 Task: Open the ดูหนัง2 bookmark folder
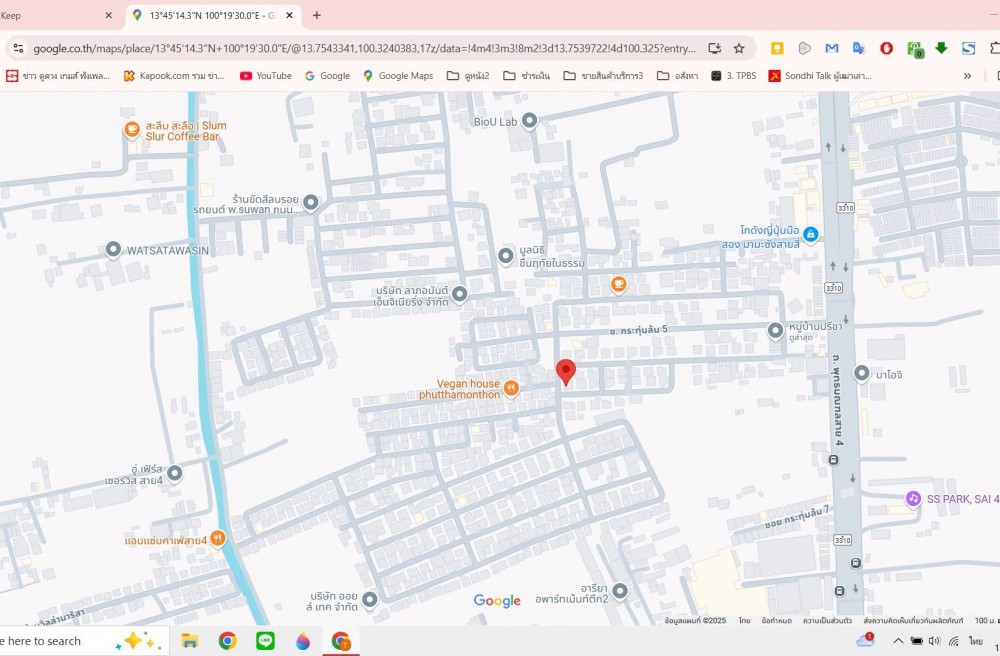[468, 76]
